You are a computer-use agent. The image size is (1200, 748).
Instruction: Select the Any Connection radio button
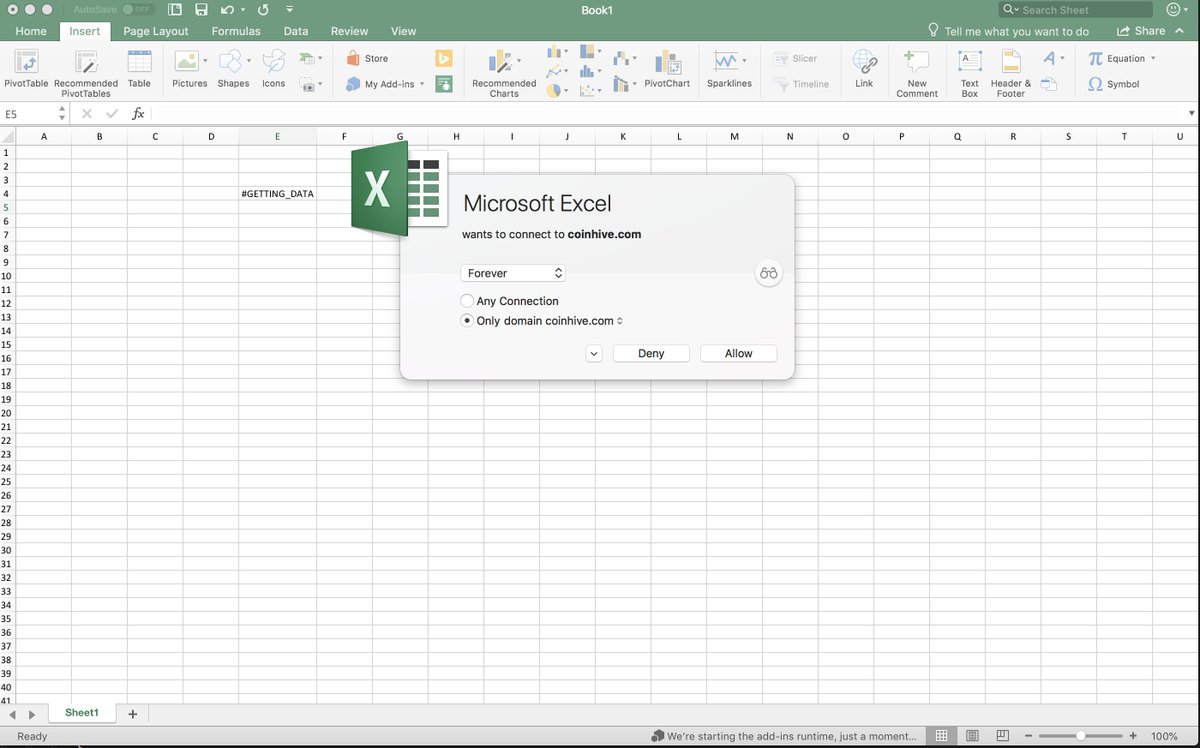pos(467,301)
